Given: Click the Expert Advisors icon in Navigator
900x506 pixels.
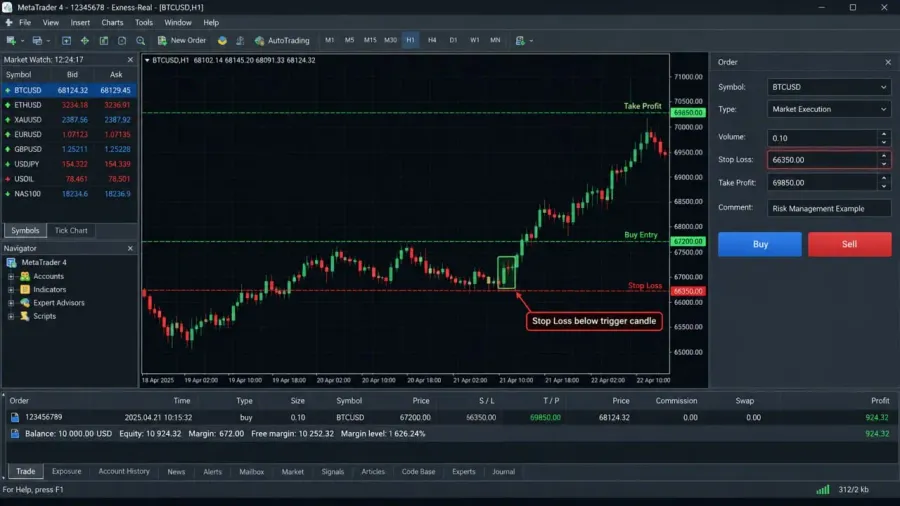Looking at the screenshot, I should click(25, 302).
